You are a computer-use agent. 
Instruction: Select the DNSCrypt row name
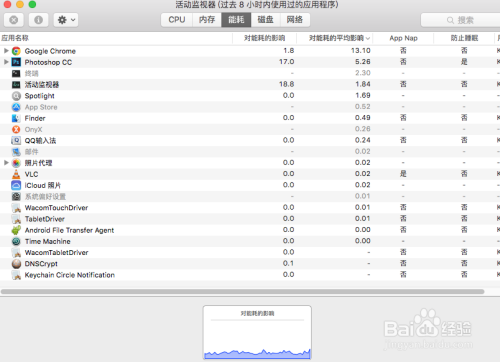41,264
